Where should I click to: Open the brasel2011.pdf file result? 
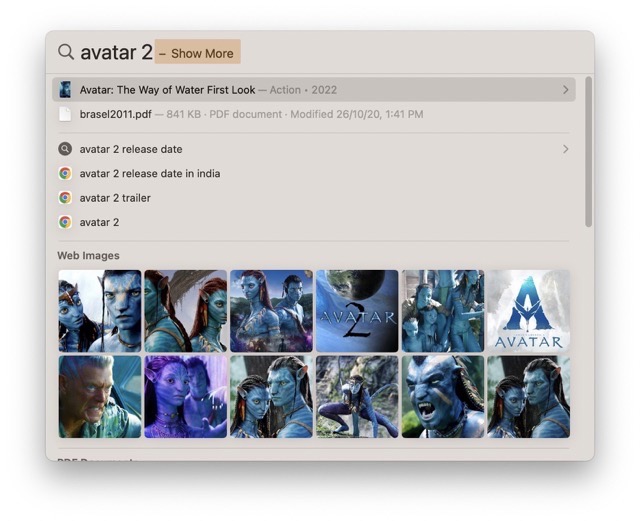(x=313, y=114)
